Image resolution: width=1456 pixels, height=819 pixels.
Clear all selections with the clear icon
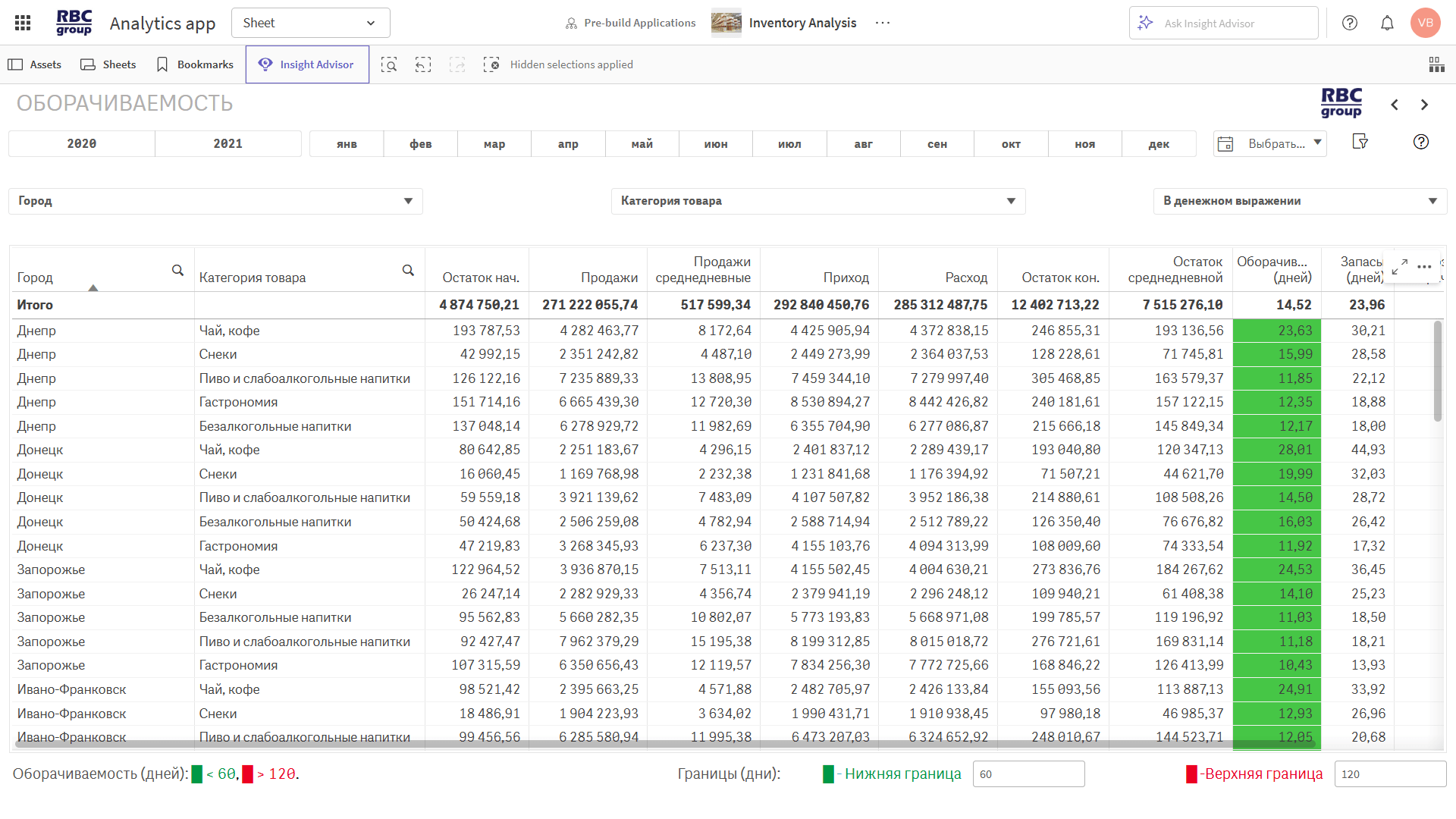(492, 64)
